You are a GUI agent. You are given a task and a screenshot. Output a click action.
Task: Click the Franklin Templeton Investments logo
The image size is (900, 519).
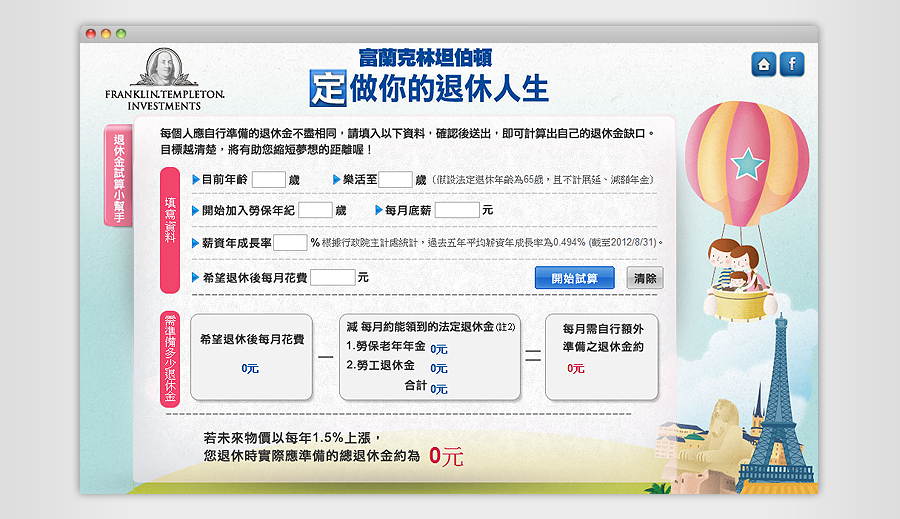click(x=164, y=79)
